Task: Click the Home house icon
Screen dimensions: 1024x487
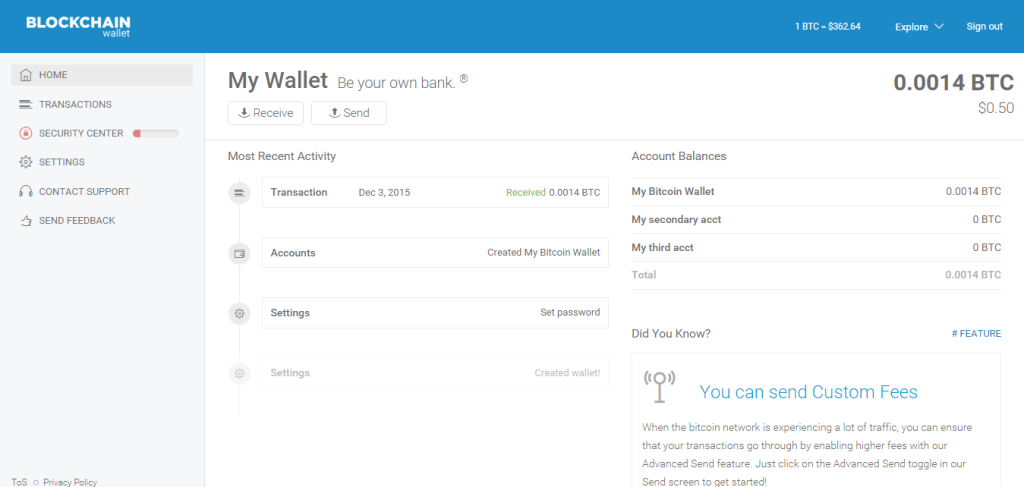Action: pos(25,75)
